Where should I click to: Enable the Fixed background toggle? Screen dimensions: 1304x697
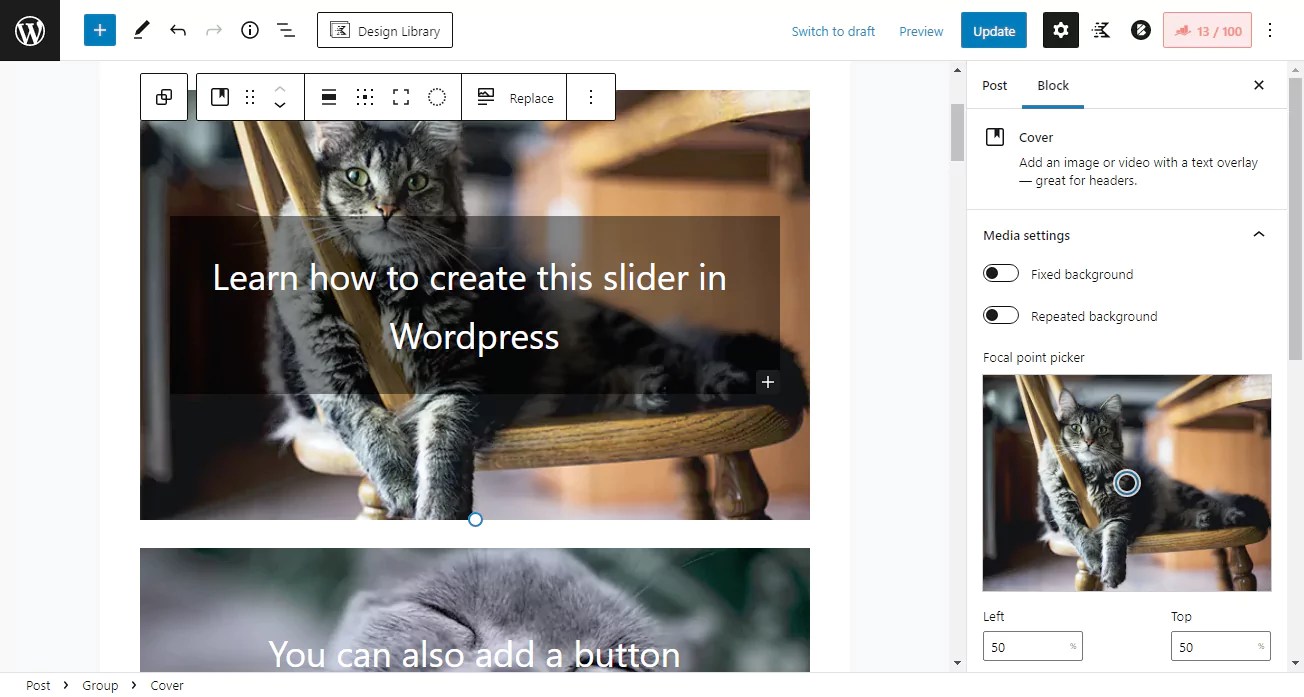1001,273
